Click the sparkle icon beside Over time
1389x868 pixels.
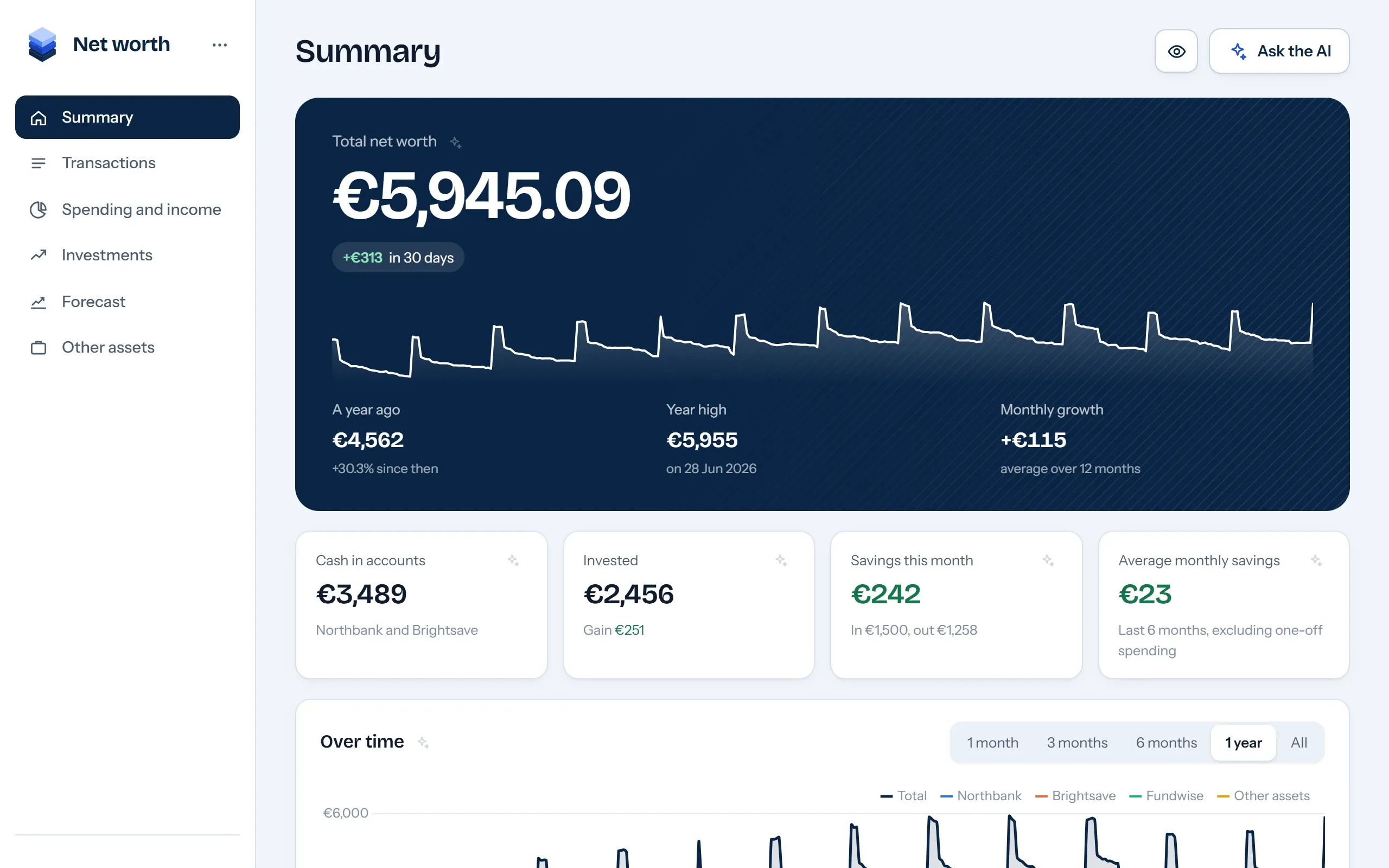tap(423, 742)
